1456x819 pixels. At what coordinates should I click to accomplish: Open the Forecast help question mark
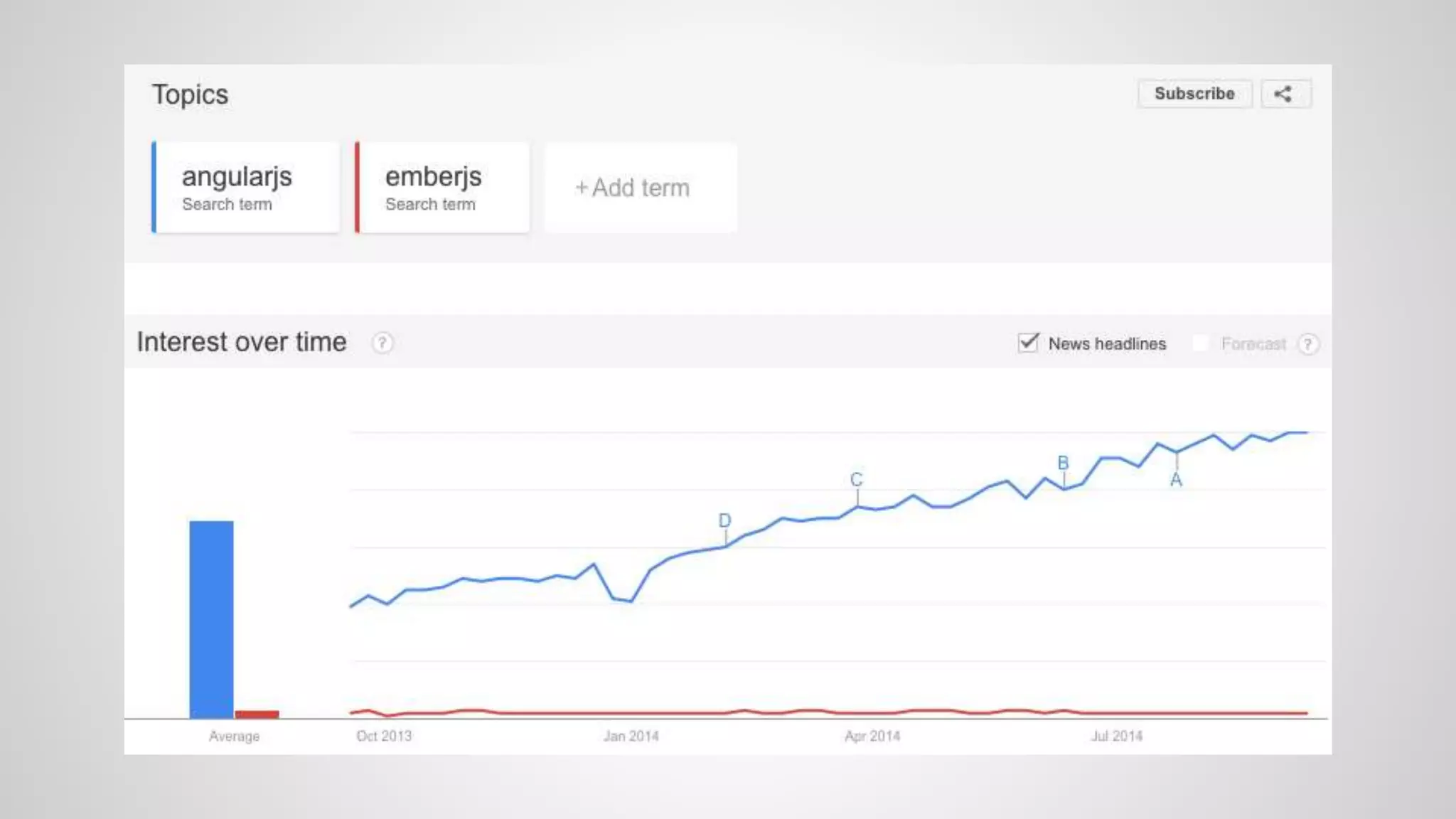coord(1308,344)
